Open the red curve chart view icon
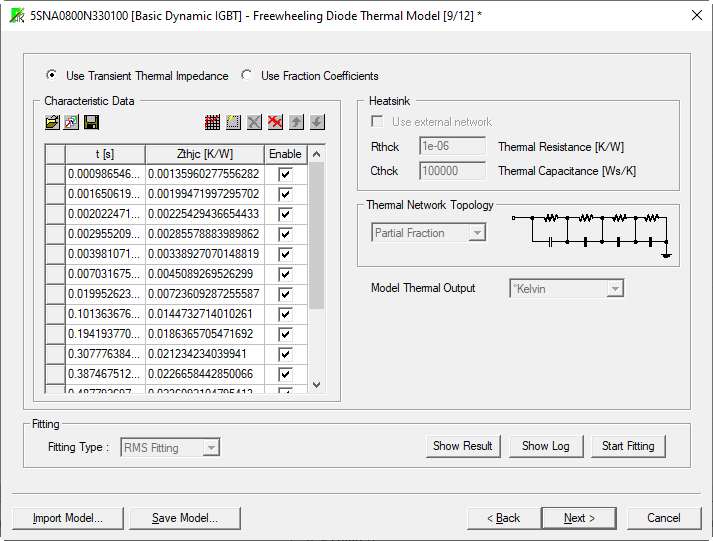The image size is (713, 541). (x=212, y=122)
